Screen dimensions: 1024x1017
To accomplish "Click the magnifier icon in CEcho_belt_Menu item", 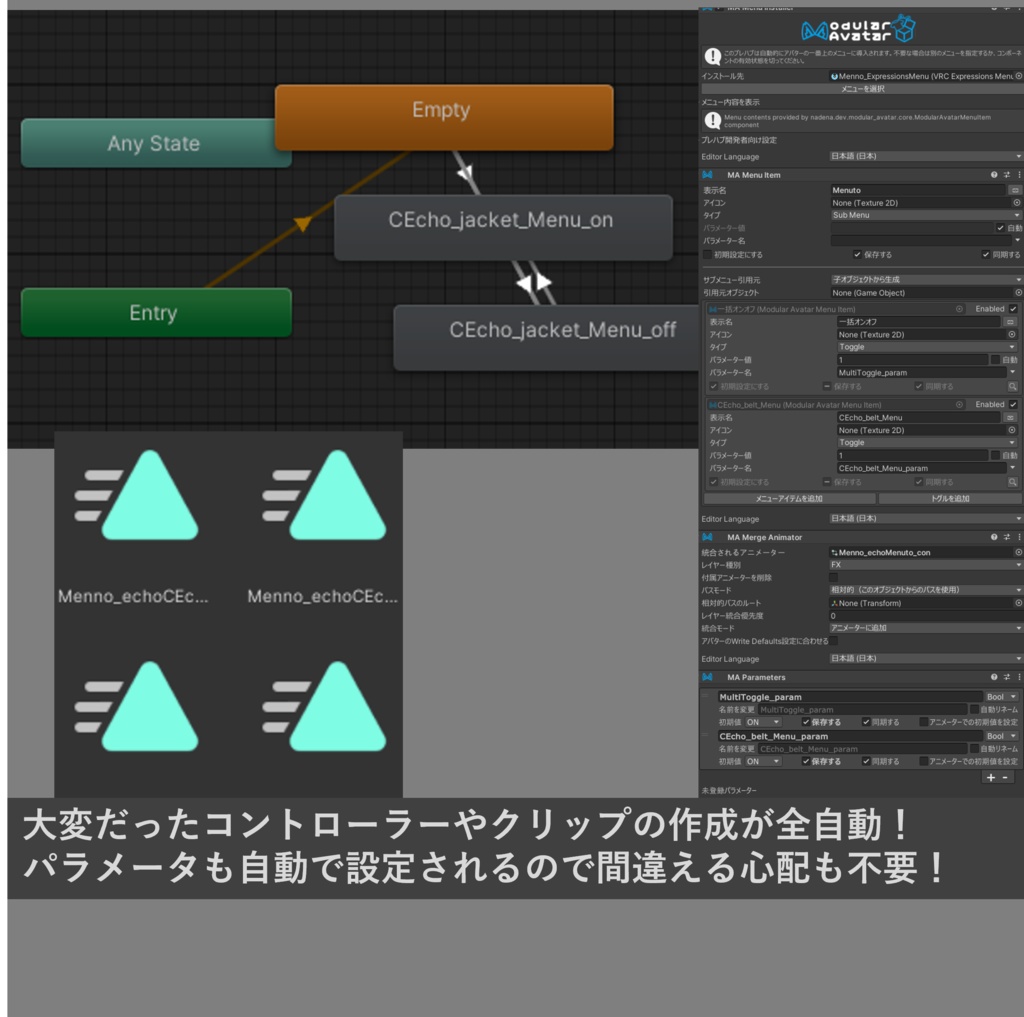I will 1013,482.
